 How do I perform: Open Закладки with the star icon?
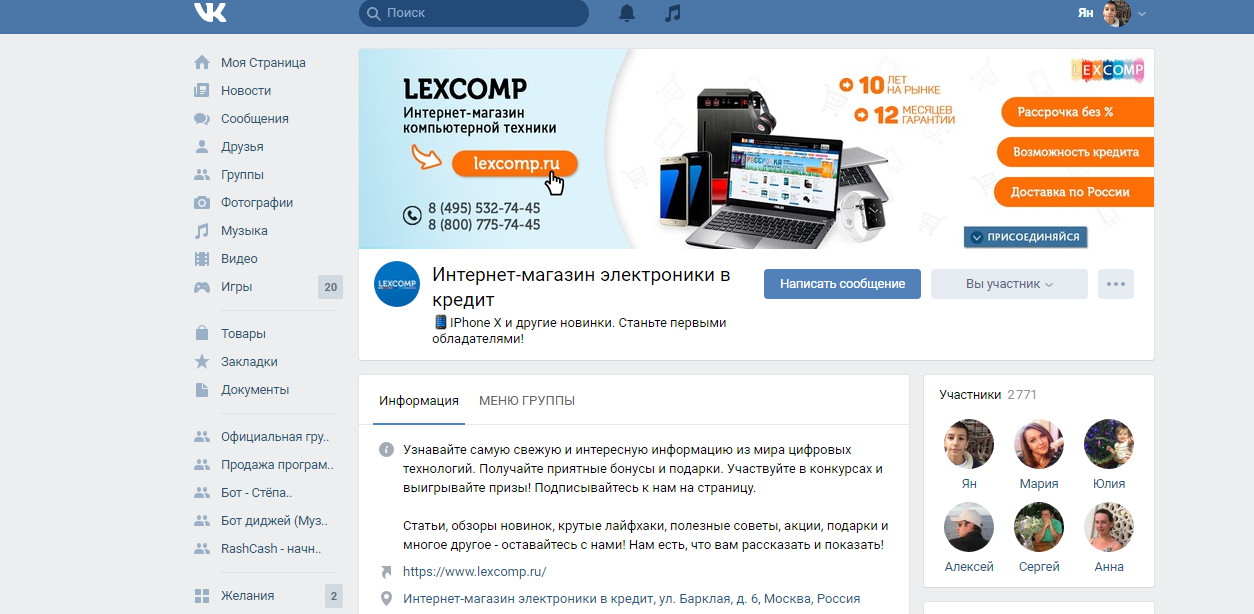point(249,361)
